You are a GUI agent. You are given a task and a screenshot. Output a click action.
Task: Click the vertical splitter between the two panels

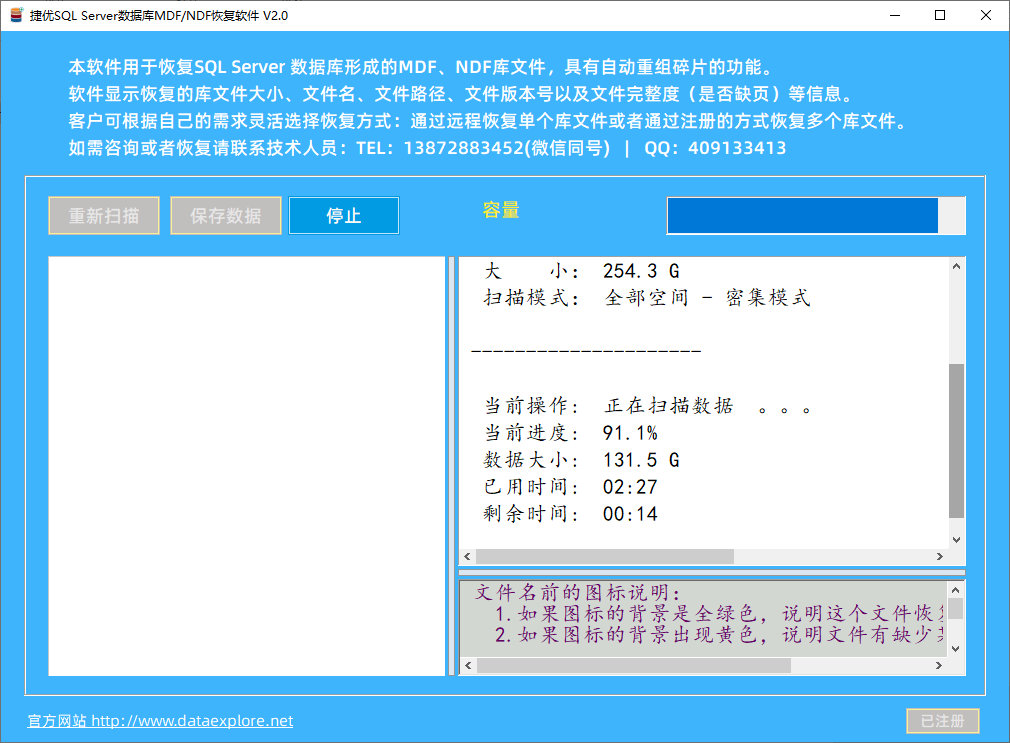point(452,466)
